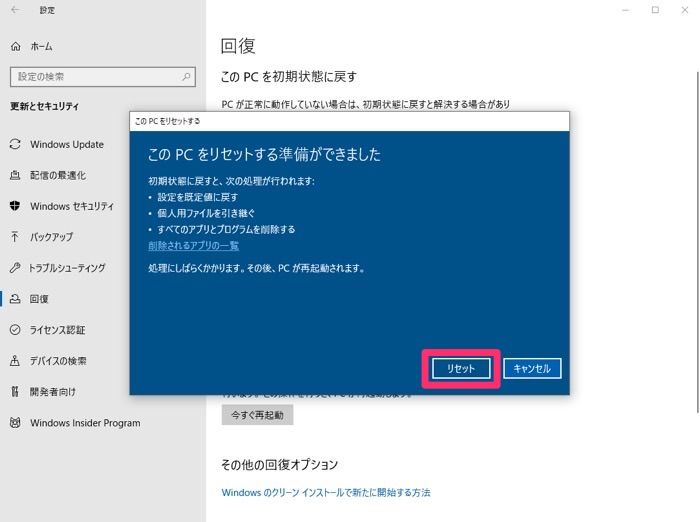This screenshot has height=522, width=700.
Task: Click the 今すぐ再起動 button
Action: (257, 415)
